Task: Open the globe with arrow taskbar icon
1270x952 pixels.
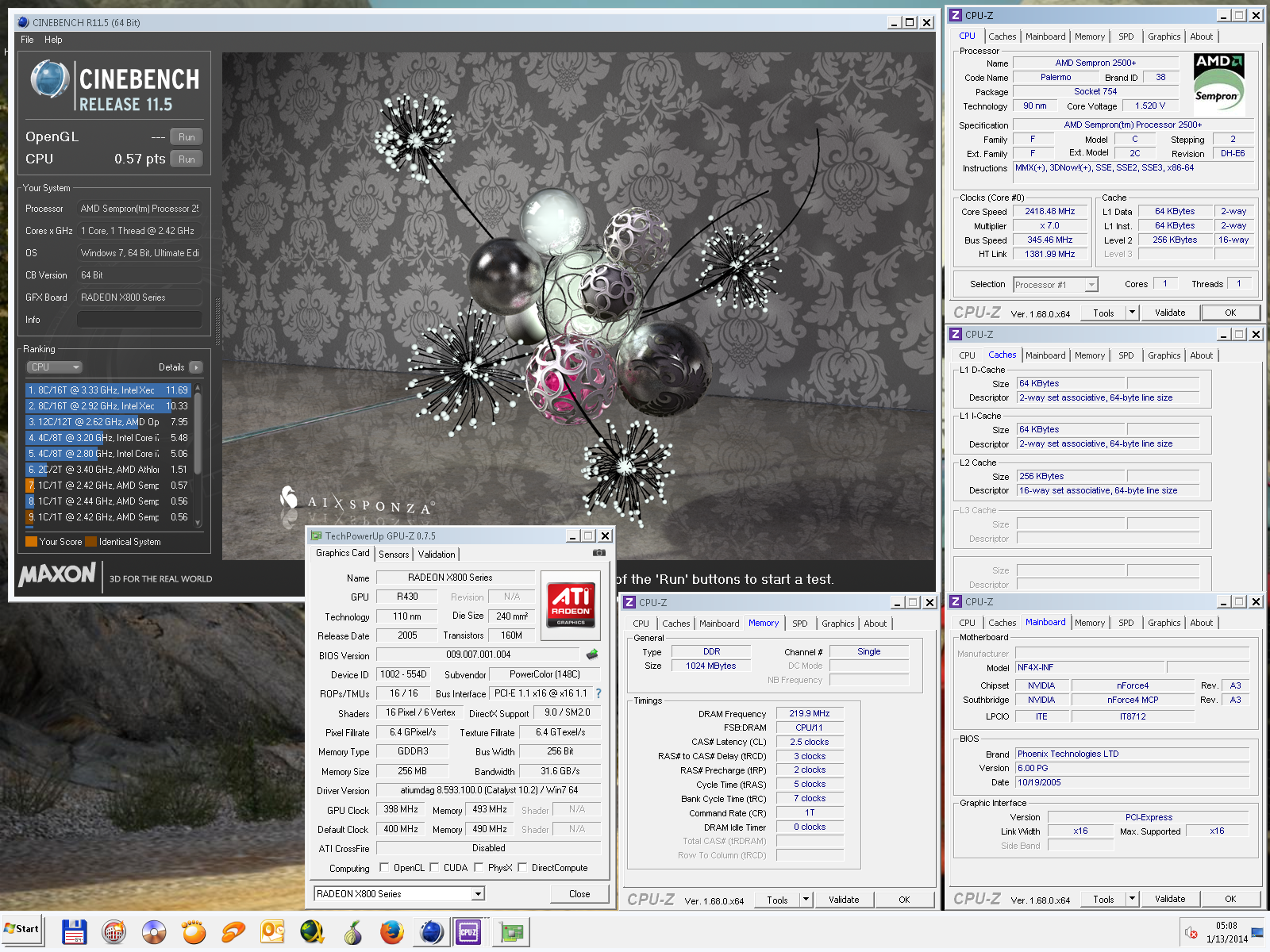Action: [x=312, y=932]
